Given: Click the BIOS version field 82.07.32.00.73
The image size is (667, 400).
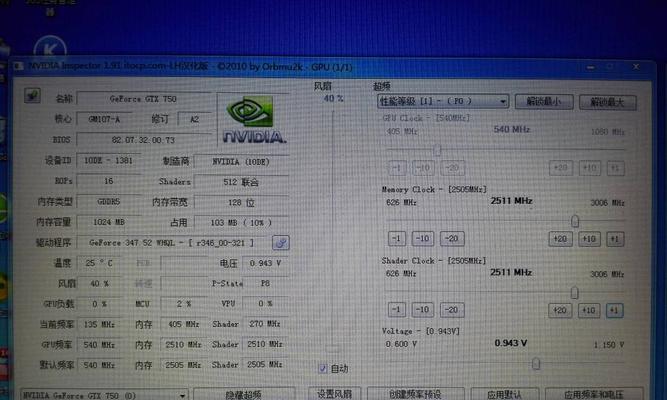Looking at the screenshot, I should (143, 140).
